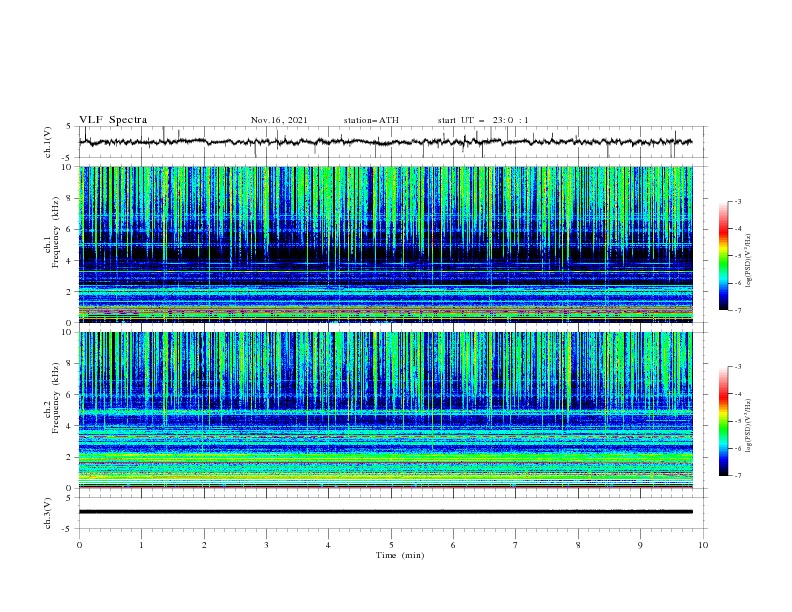Click the ch.2 "Frequency (kHz)" axis label
Viewport: 792px width, 612px height.
click(56, 398)
